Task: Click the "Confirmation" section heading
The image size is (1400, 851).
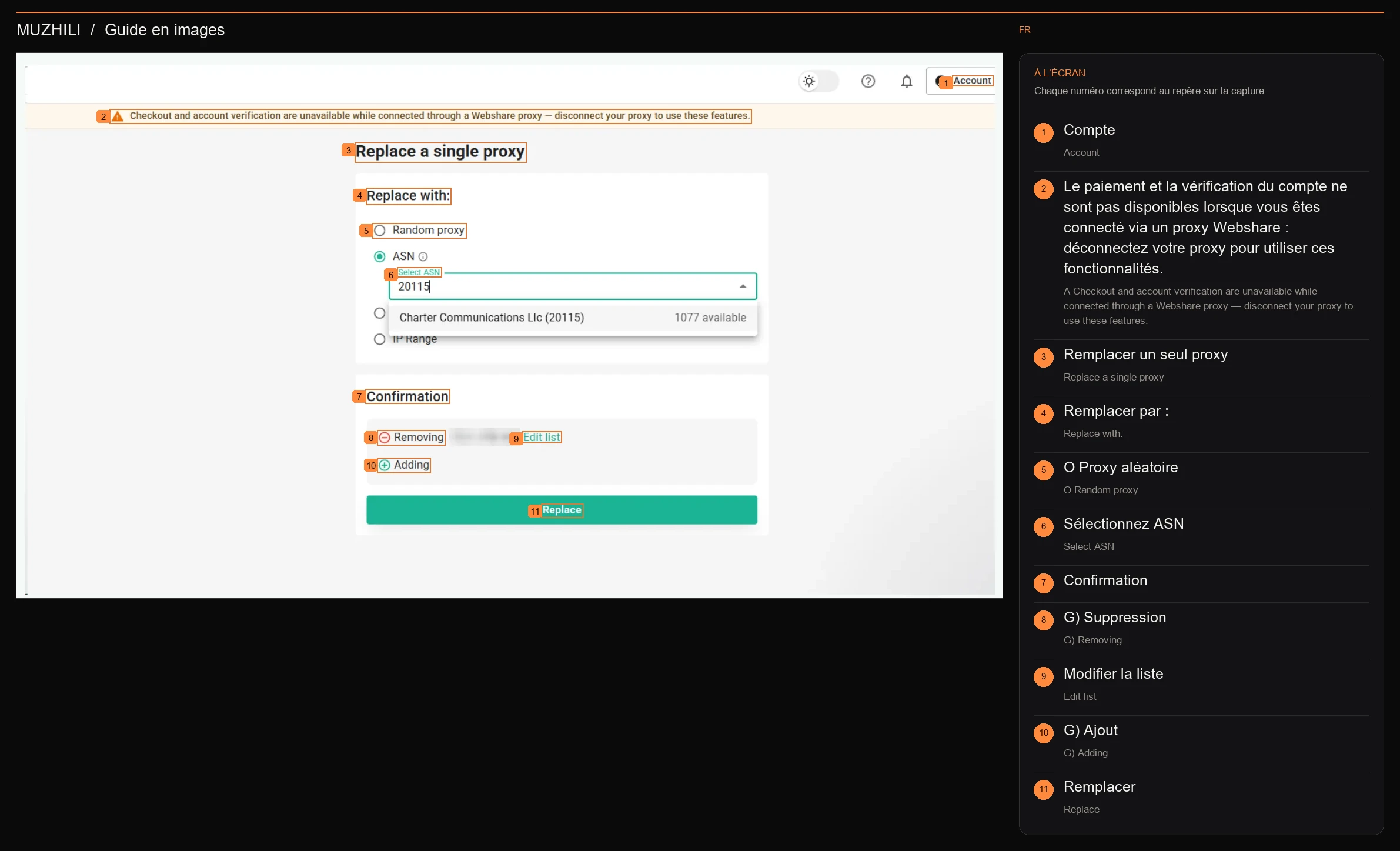Action: click(407, 397)
